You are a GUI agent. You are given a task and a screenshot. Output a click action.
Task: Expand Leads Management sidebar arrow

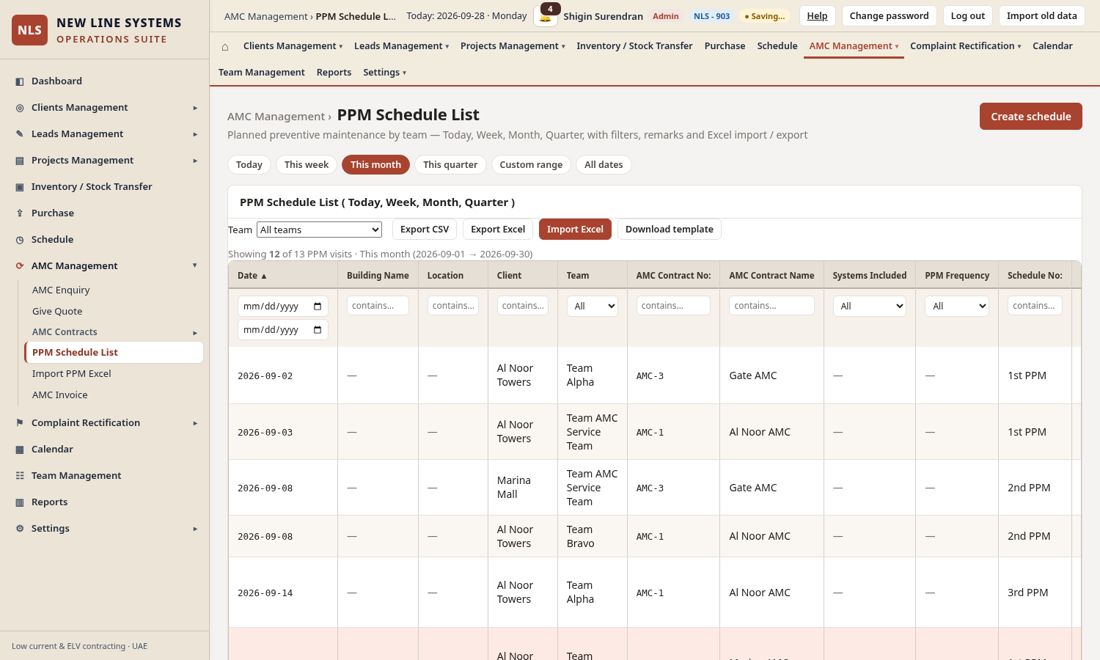tap(195, 134)
